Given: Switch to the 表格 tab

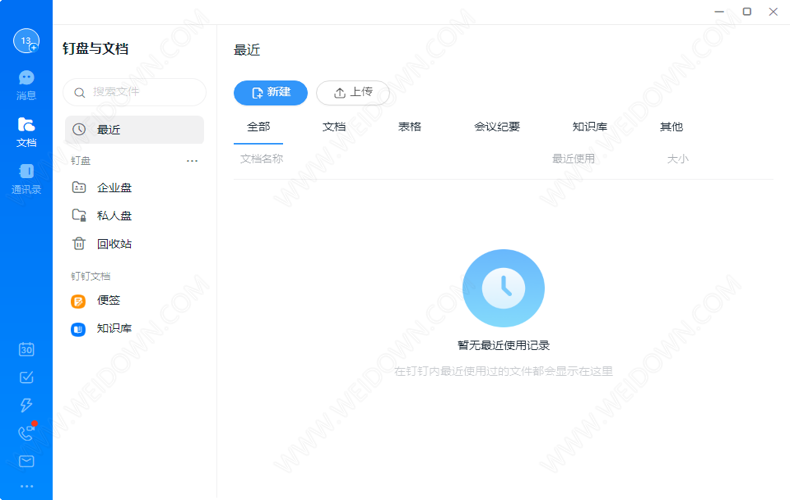Looking at the screenshot, I should (409, 127).
